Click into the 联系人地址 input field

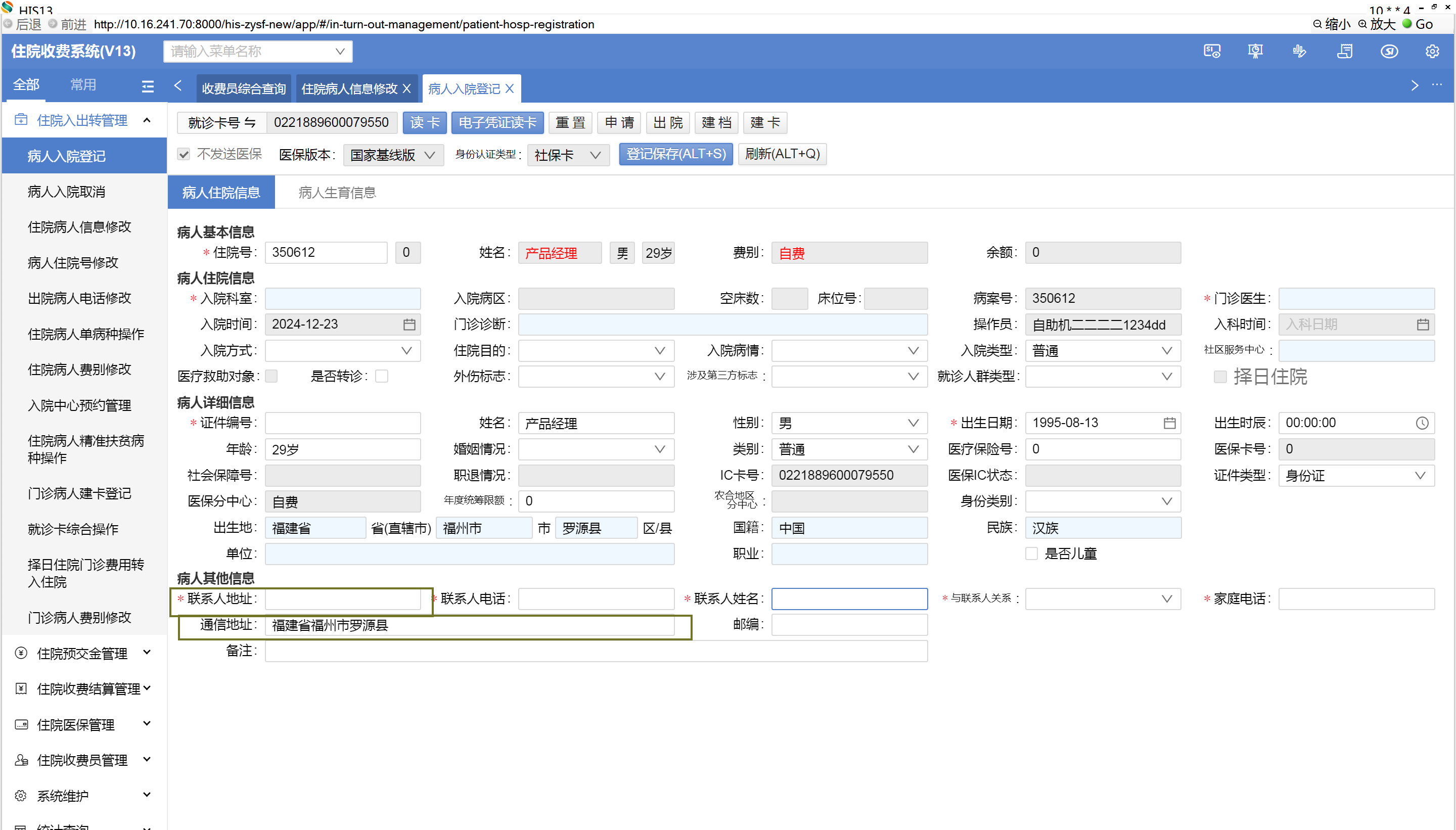tap(342, 598)
